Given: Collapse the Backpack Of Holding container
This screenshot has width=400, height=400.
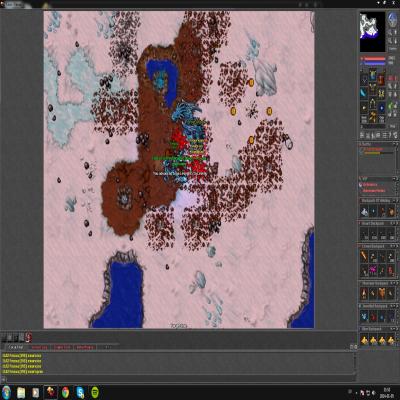Looking at the screenshot, I should (393, 201).
